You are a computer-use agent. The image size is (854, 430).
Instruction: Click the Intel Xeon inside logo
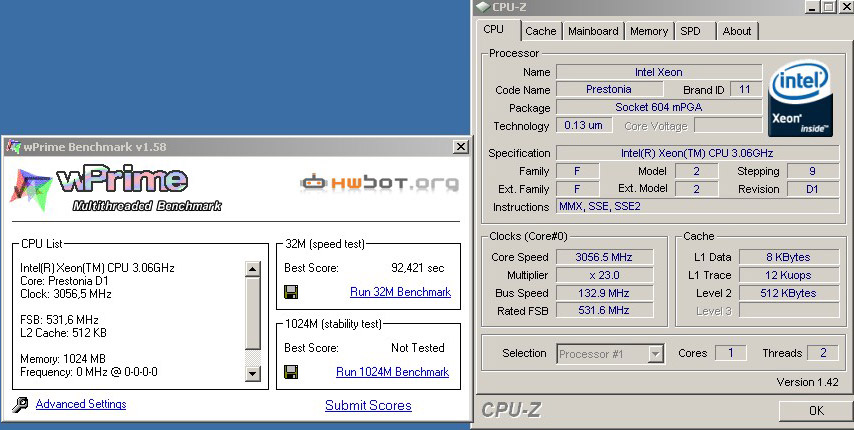pos(800,98)
